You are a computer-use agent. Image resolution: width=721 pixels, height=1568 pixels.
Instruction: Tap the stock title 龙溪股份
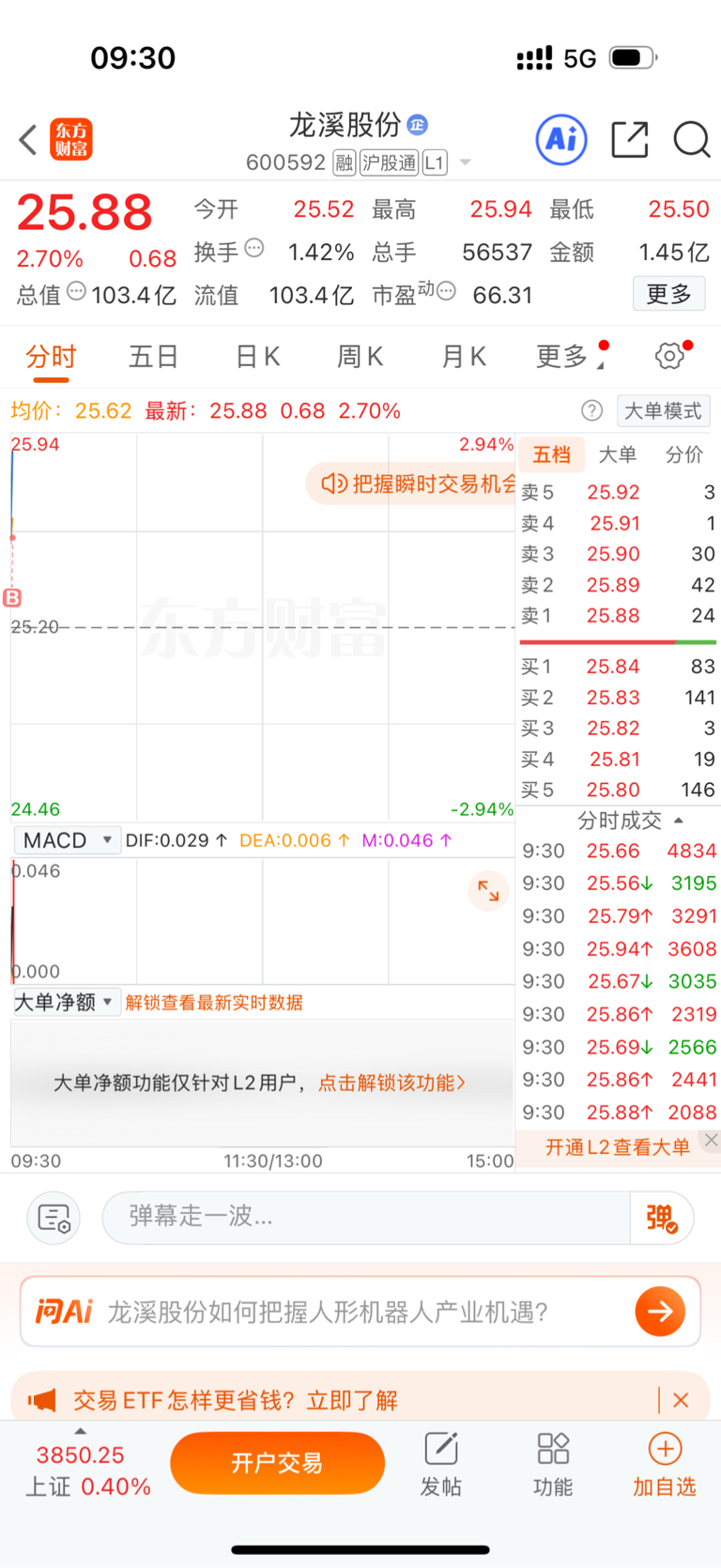(x=345, y=124)
